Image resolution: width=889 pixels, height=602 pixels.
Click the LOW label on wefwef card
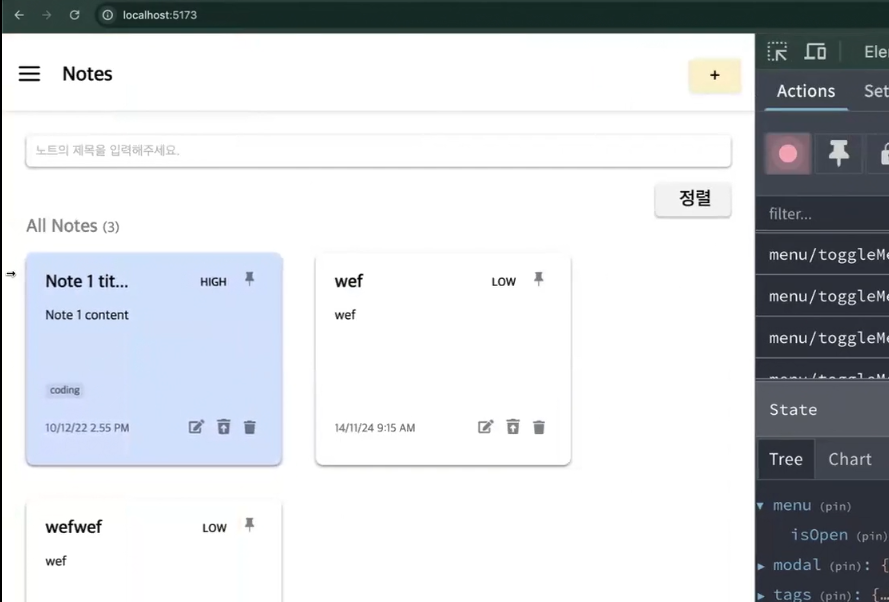[x=214, y=528]
